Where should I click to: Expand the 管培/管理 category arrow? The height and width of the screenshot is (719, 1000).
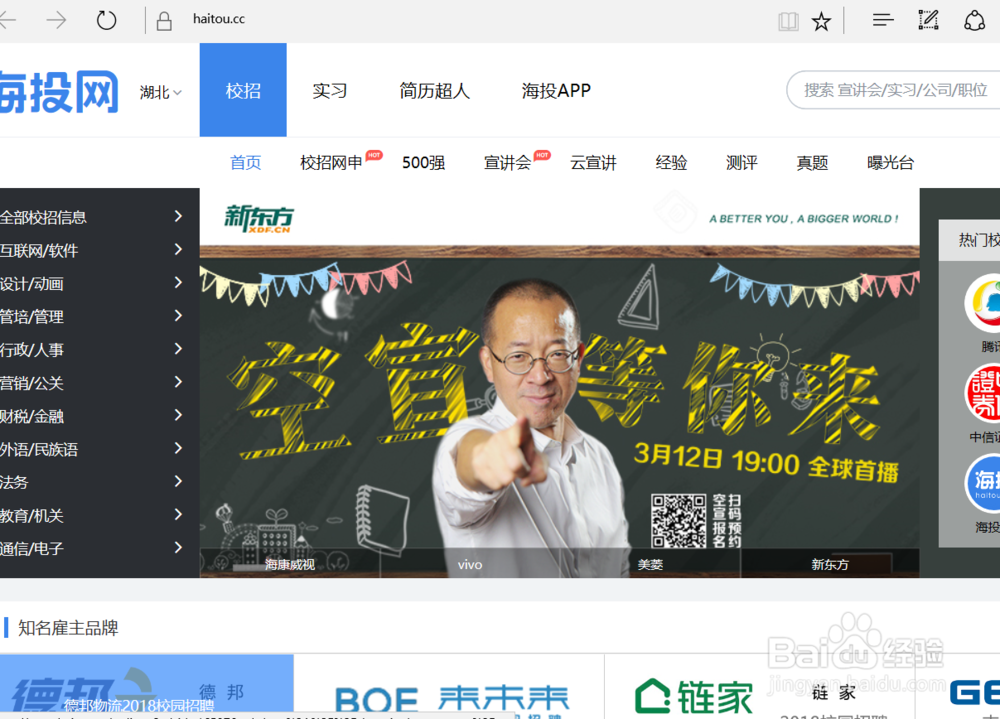tap(179, 316)
